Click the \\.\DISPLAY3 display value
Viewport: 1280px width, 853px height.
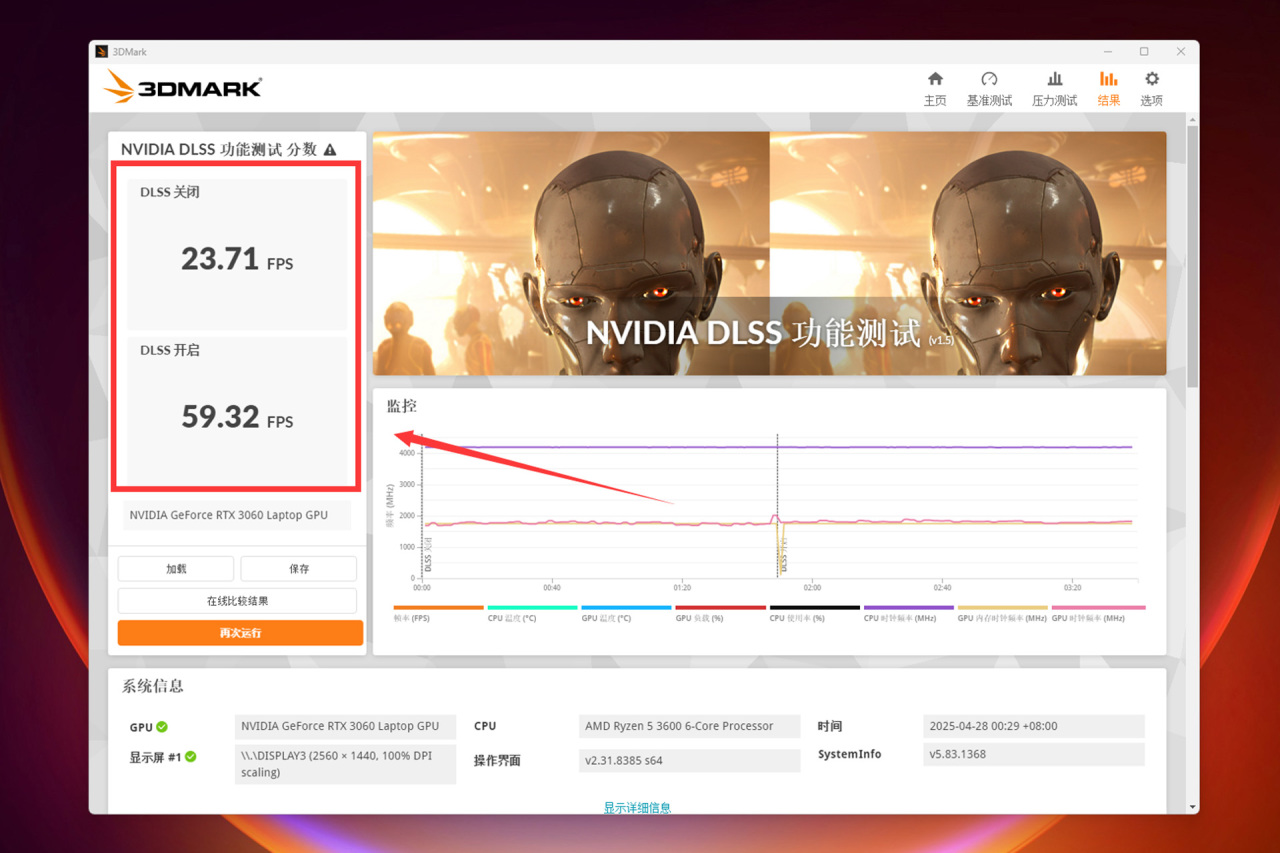point(345,764)
